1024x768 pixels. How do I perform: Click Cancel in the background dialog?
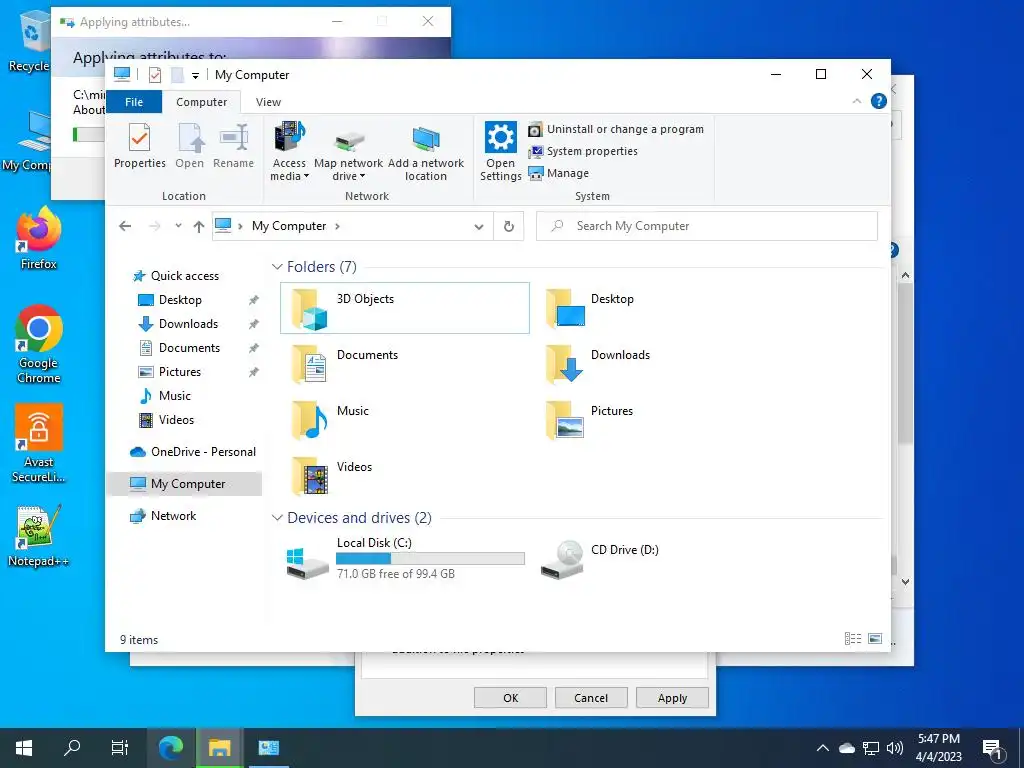click(x=591, y=697)
